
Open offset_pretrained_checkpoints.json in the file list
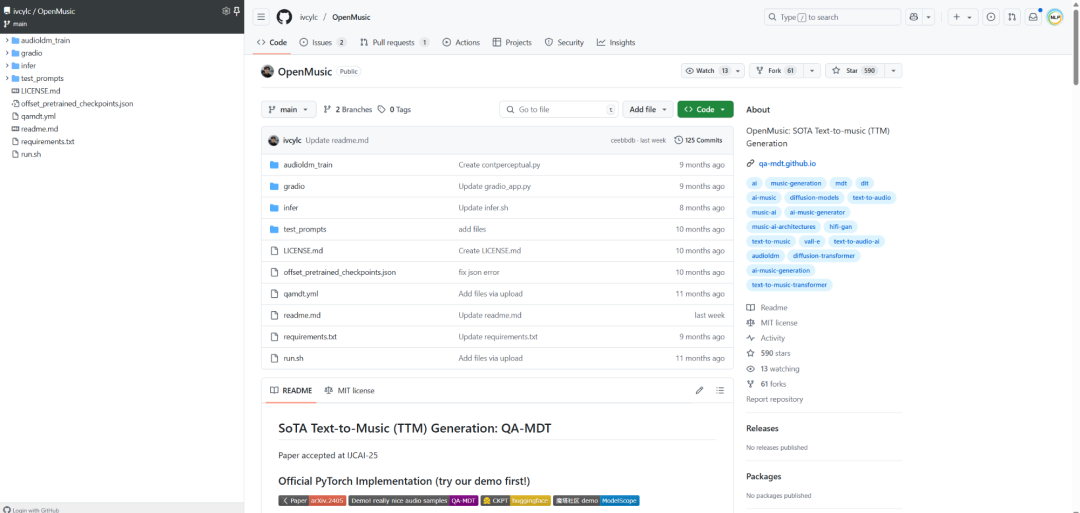tap(340, 272)
